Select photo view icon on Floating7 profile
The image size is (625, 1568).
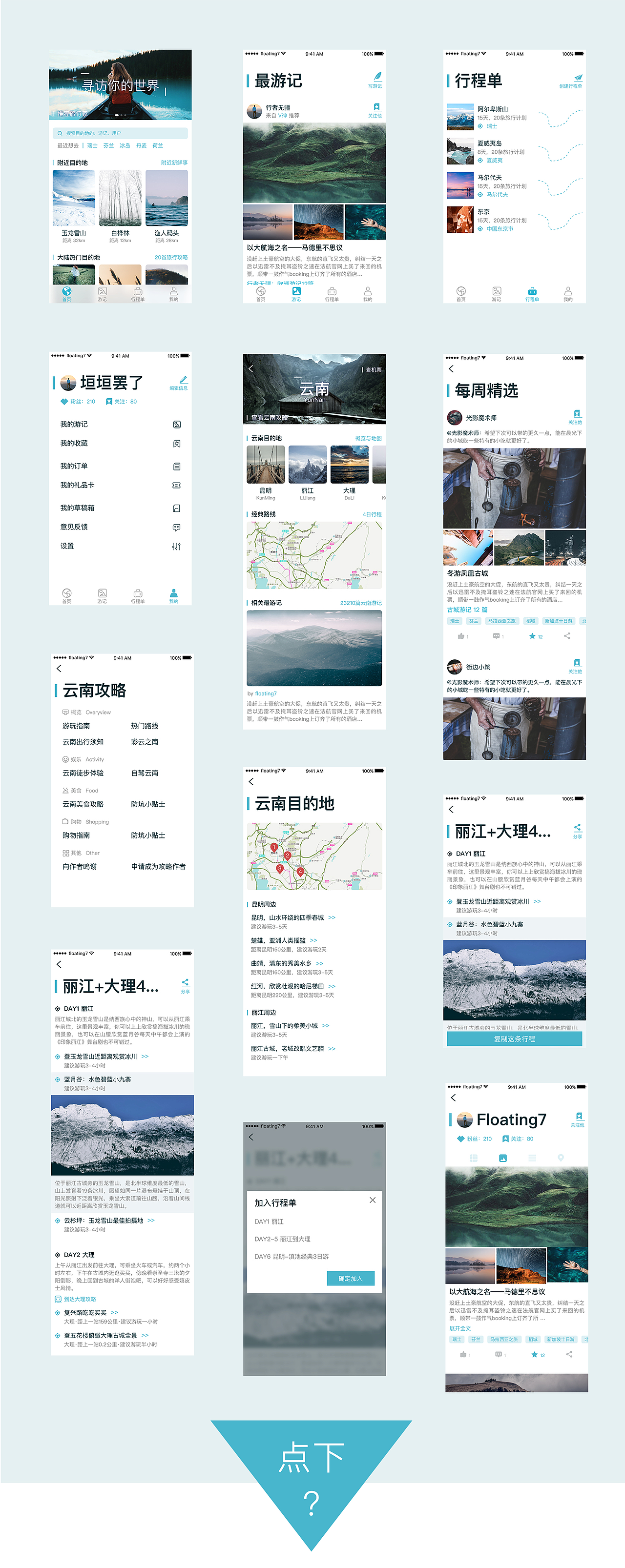point(502,1158)
